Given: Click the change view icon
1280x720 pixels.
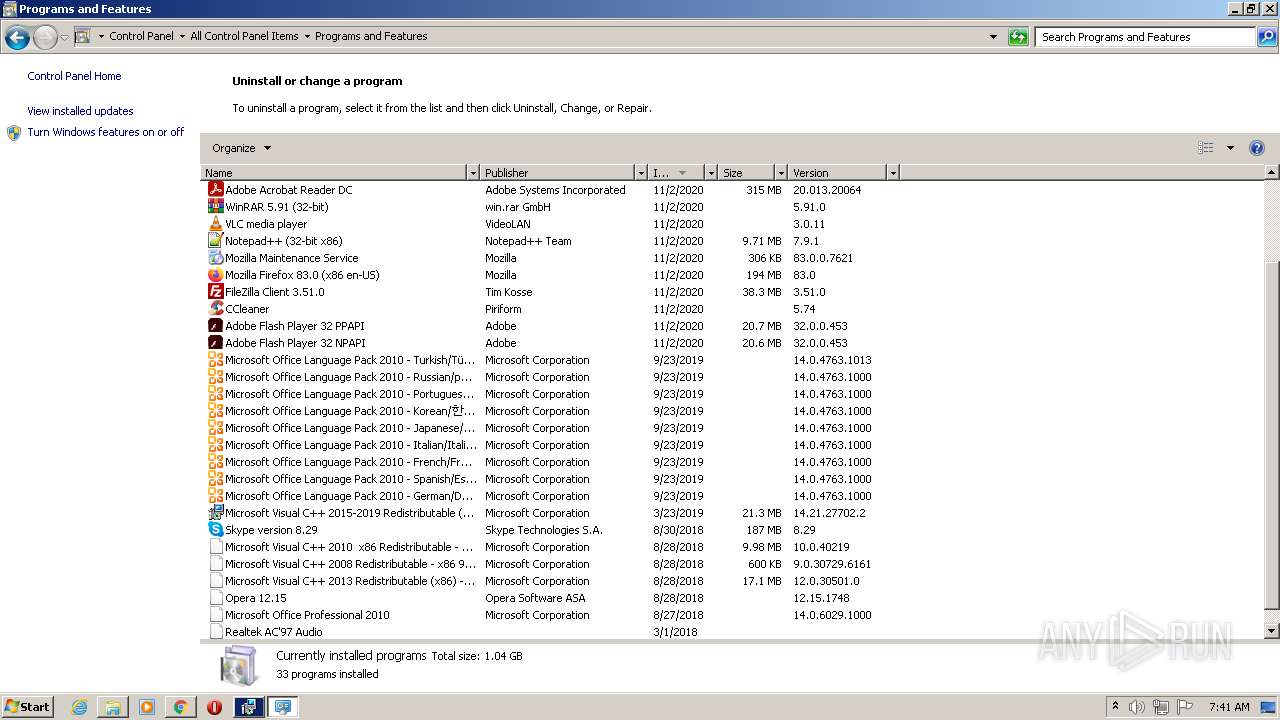Looking at the screenshot, I should click(1206, 148).
